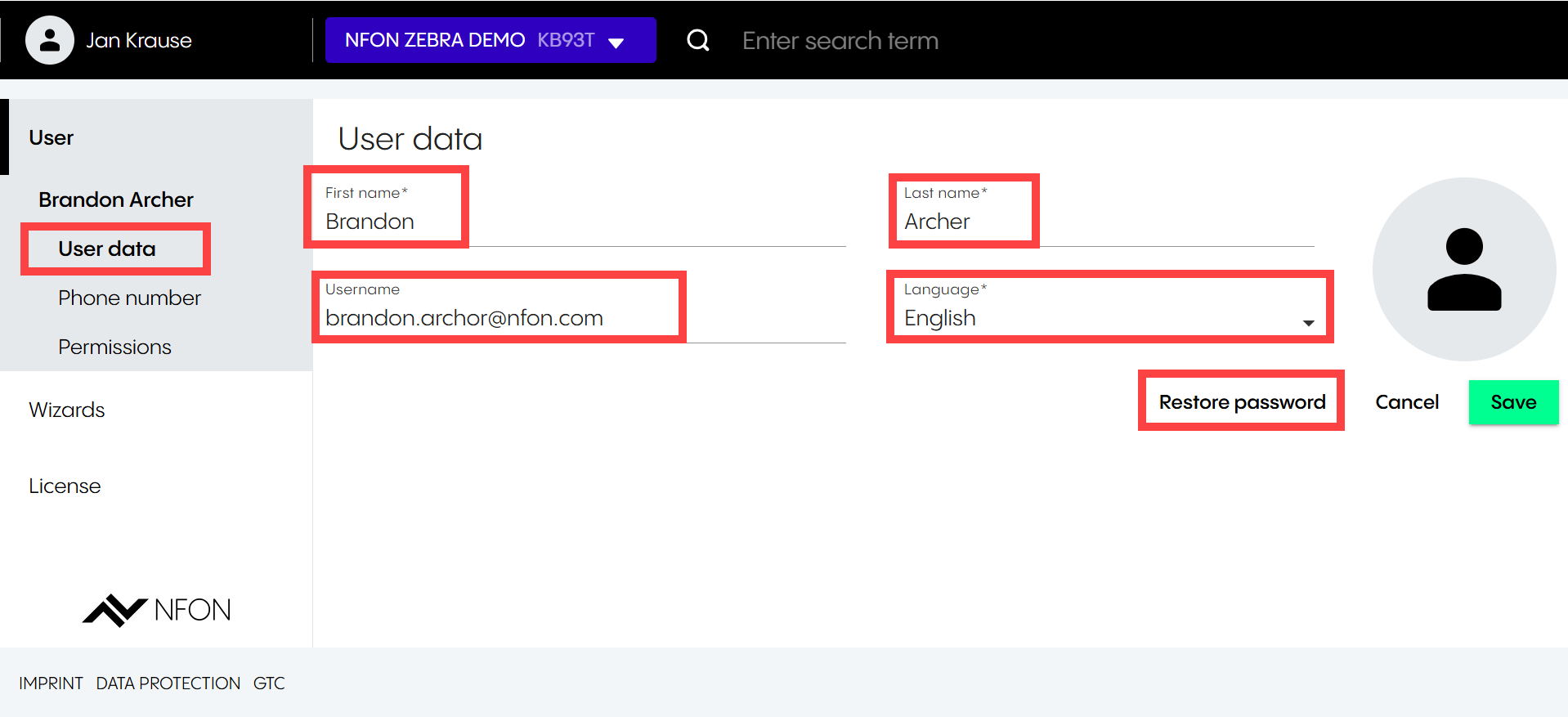This screenshot has width=1568, height=717.
Task: Click into the First name field
Action: point(572,222)
